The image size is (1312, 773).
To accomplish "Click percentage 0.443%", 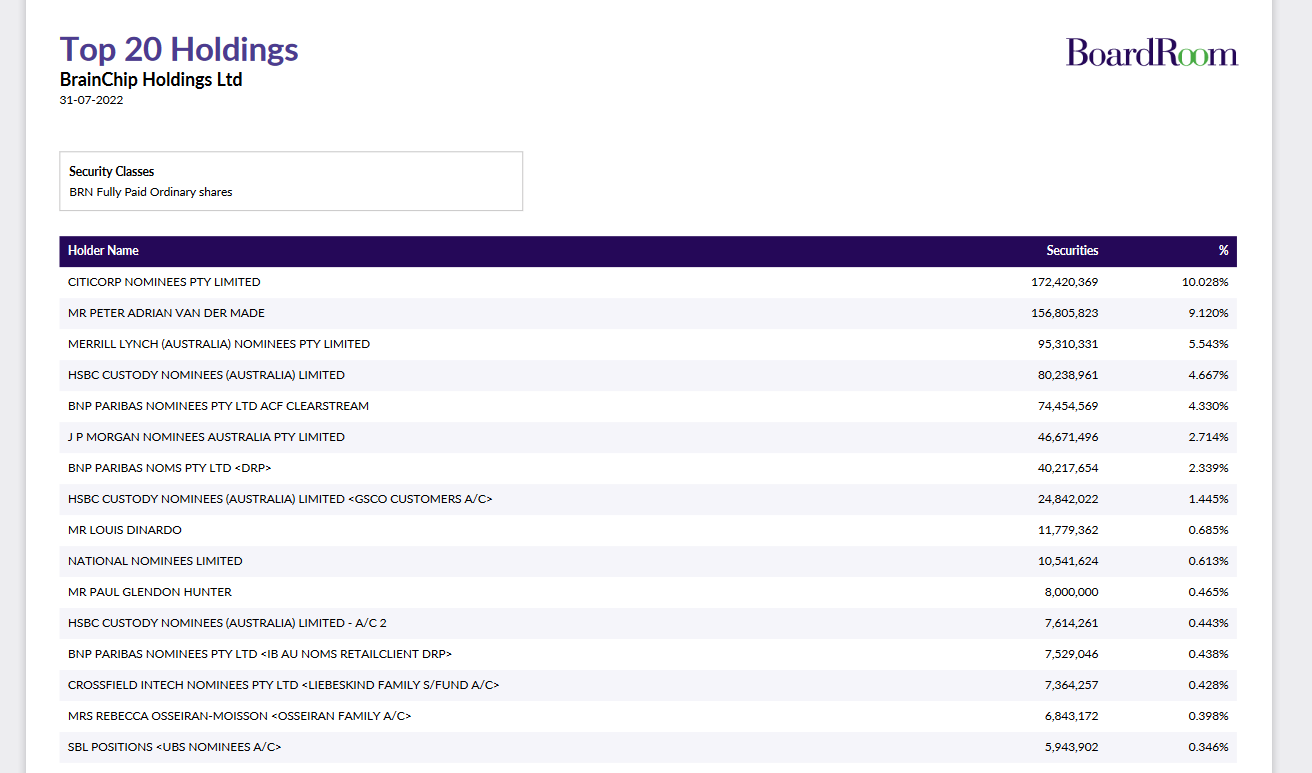I will (x=1208, y=623).
